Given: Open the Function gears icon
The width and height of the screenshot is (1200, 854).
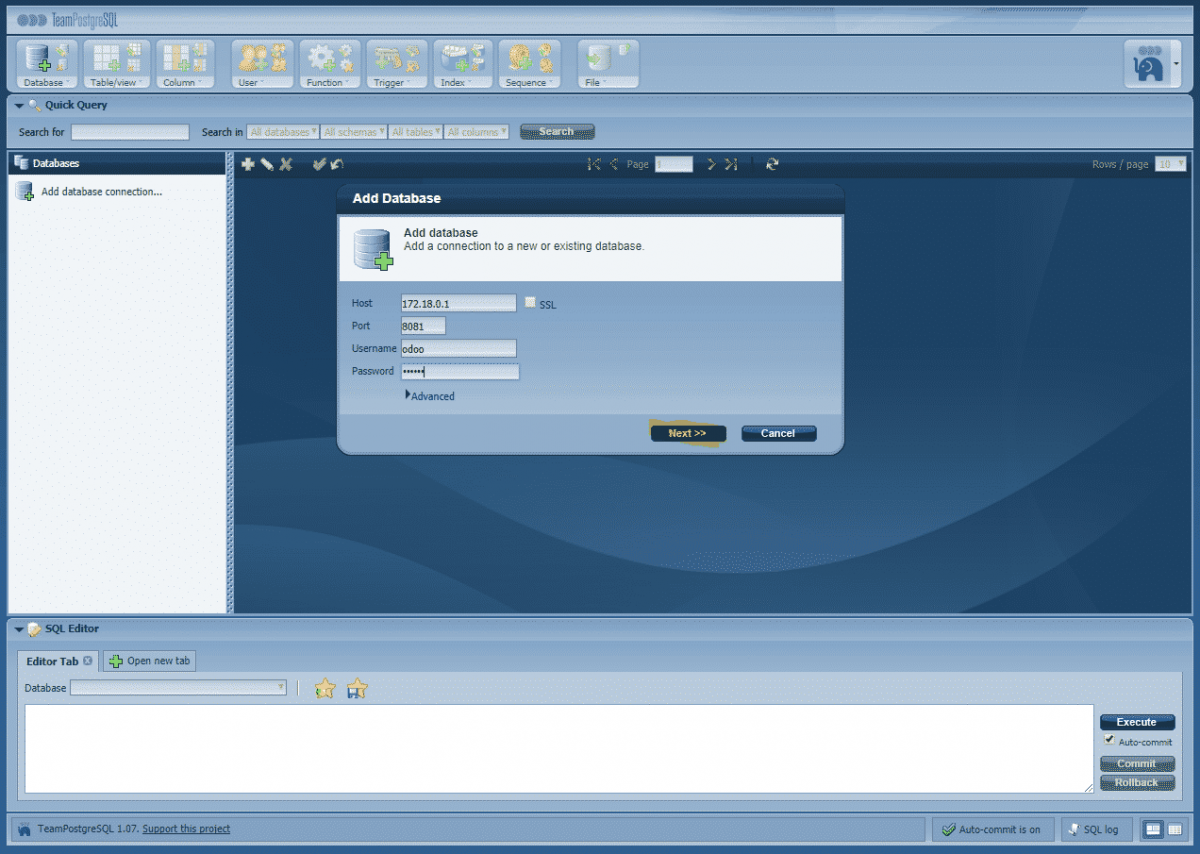Looking at the screenshot, I should coord(330,65).
